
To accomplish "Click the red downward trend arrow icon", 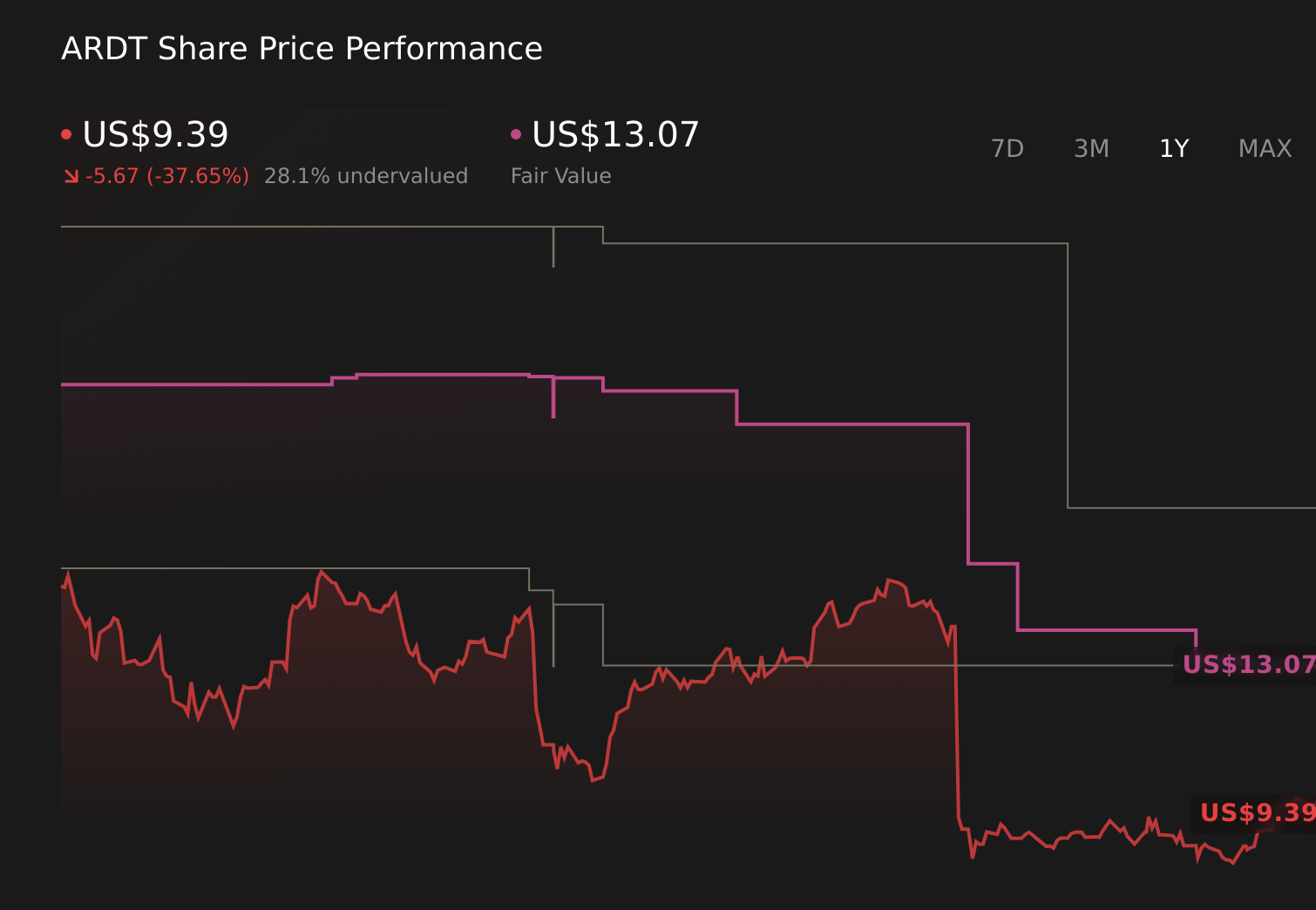I will (x=71, y=175).
